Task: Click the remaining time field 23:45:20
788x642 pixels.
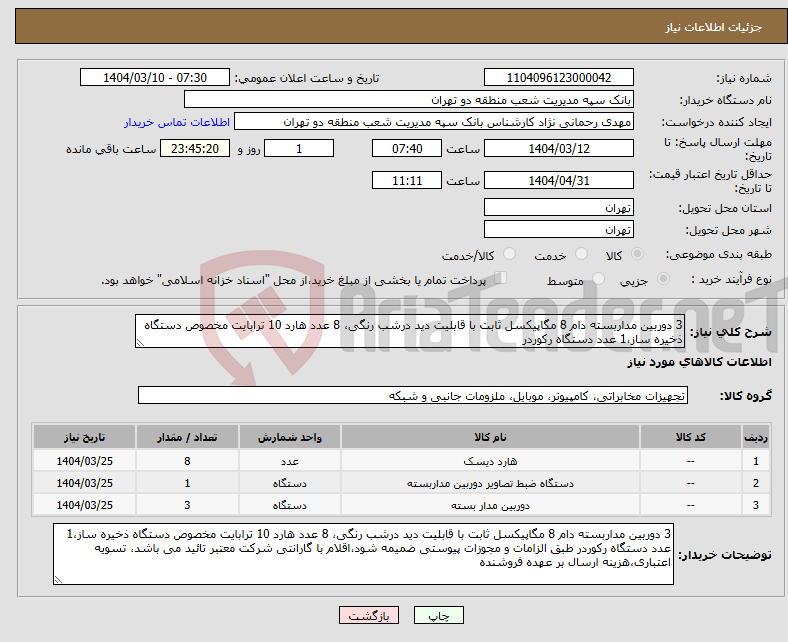Action: pyautogui.click(x=194, y=148)
